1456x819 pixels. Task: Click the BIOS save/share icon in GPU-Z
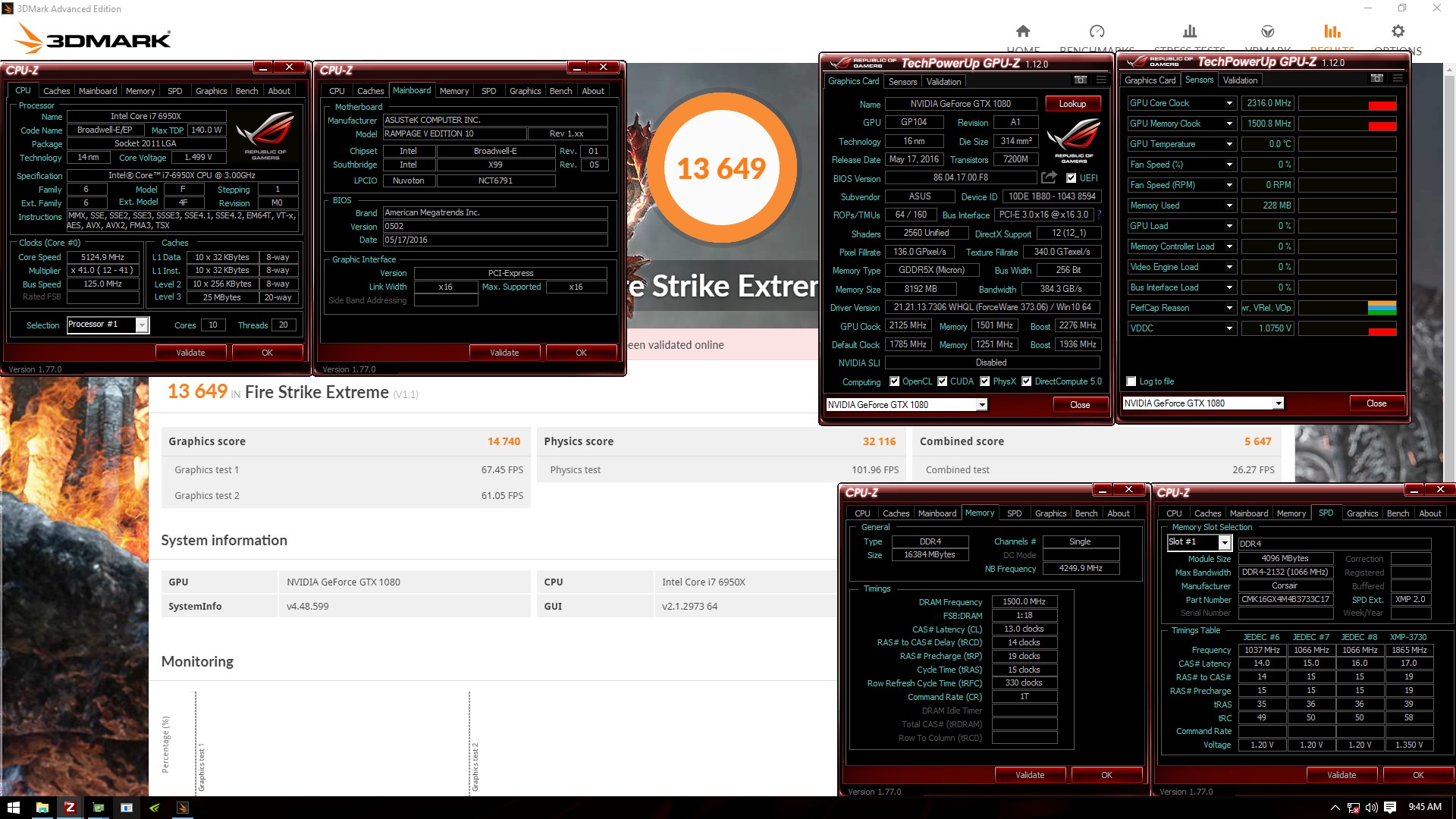(1049, 177)
